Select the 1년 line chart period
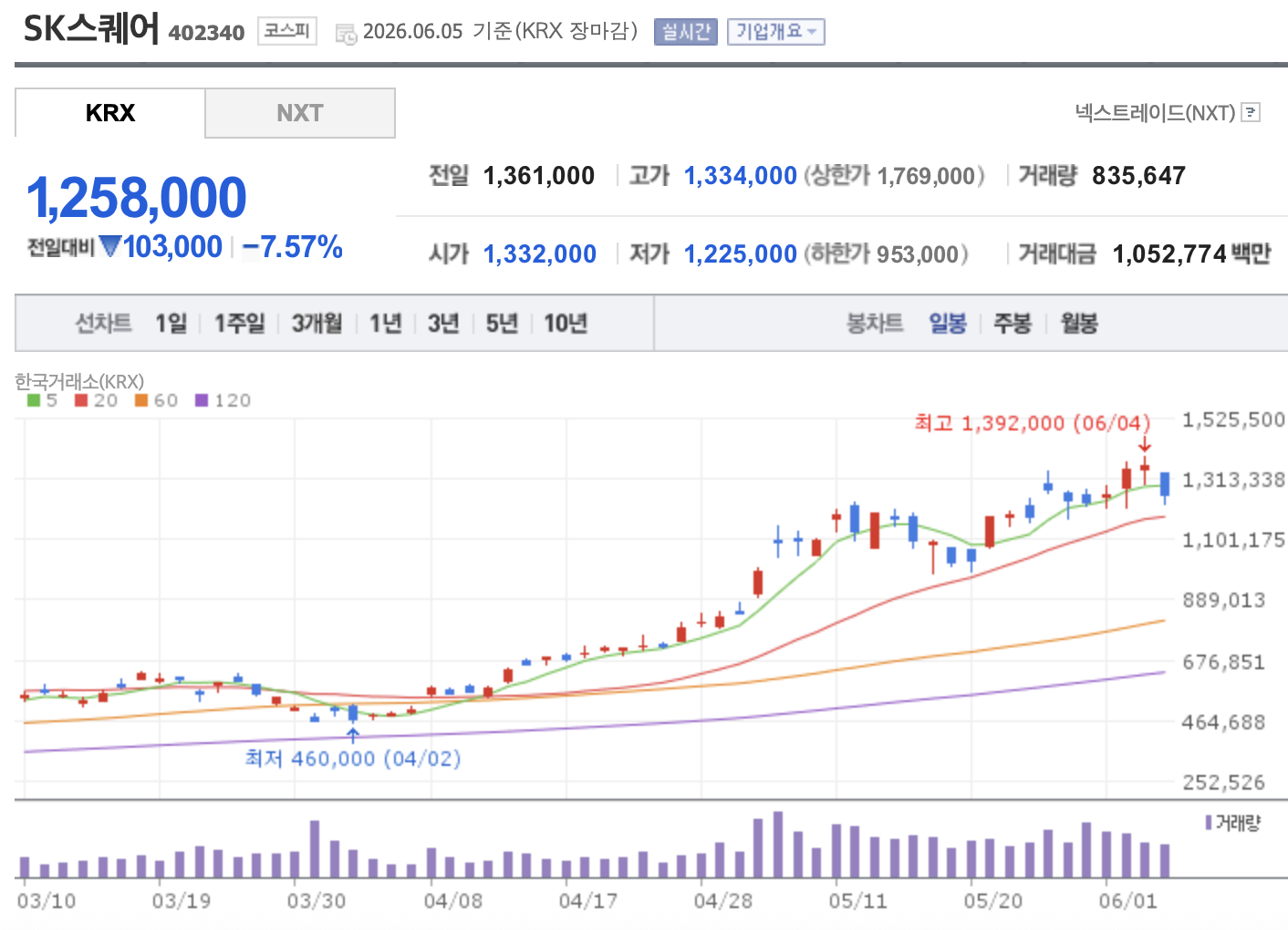The image size is (1288, 930). coord(385,323)
